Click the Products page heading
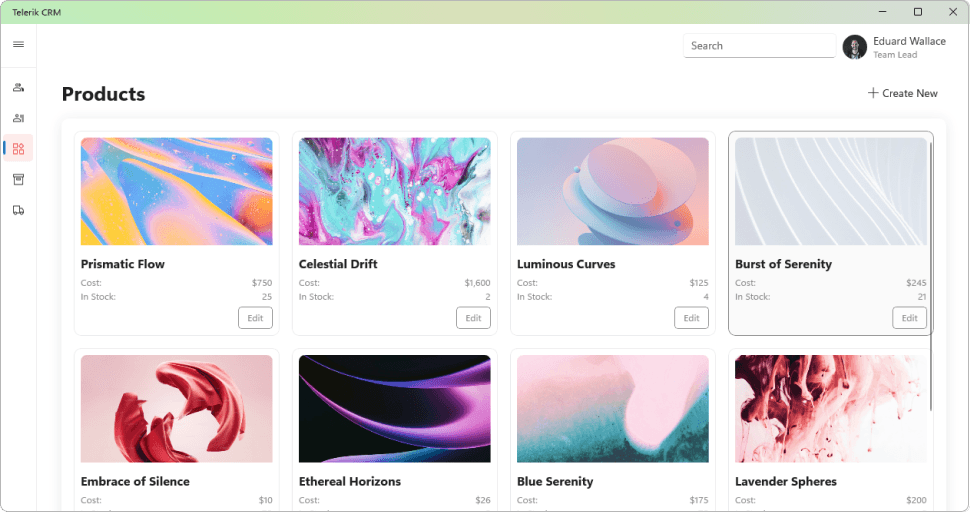 (x=103, y=94)
